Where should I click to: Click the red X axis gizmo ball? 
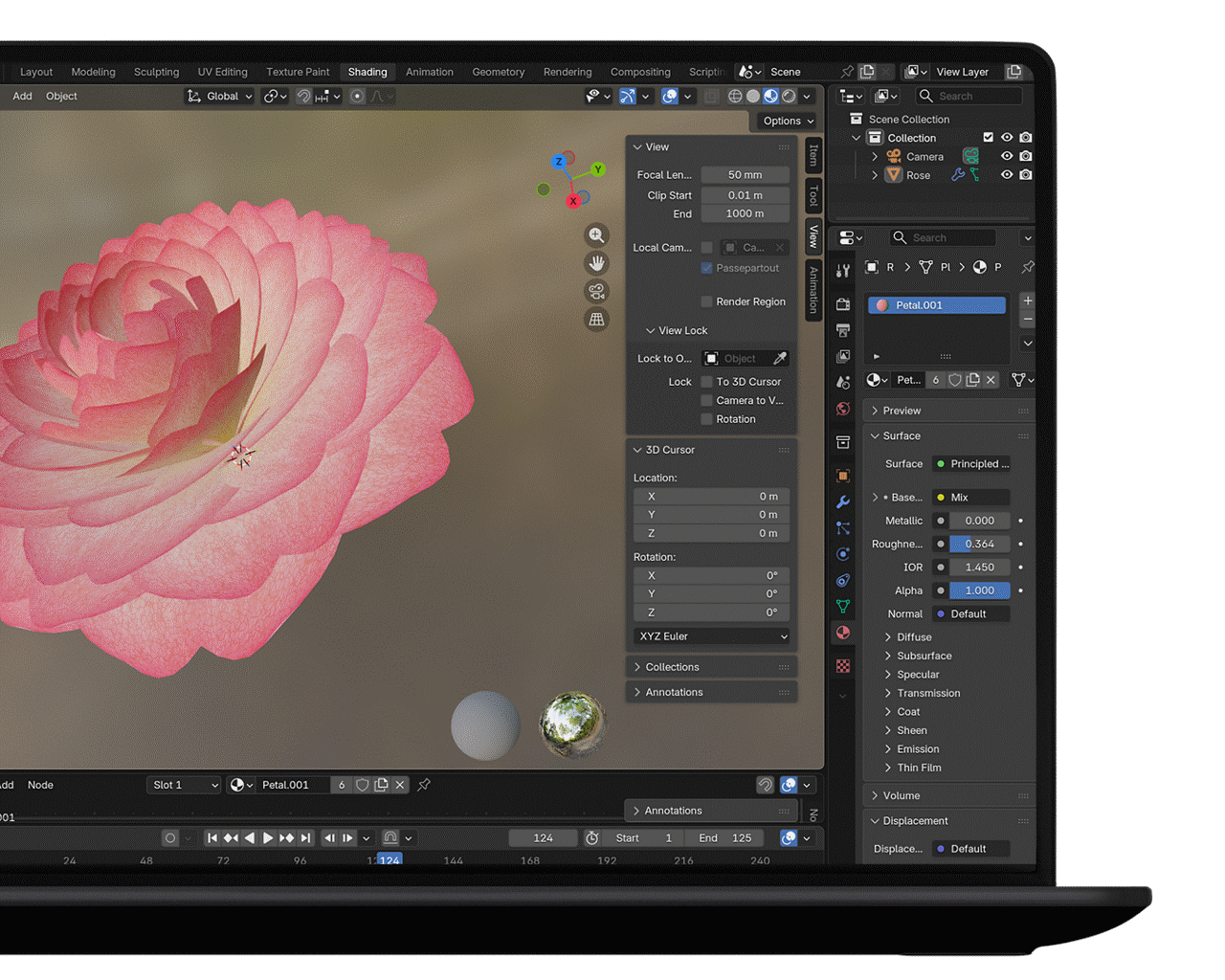[x=573, y=201]
